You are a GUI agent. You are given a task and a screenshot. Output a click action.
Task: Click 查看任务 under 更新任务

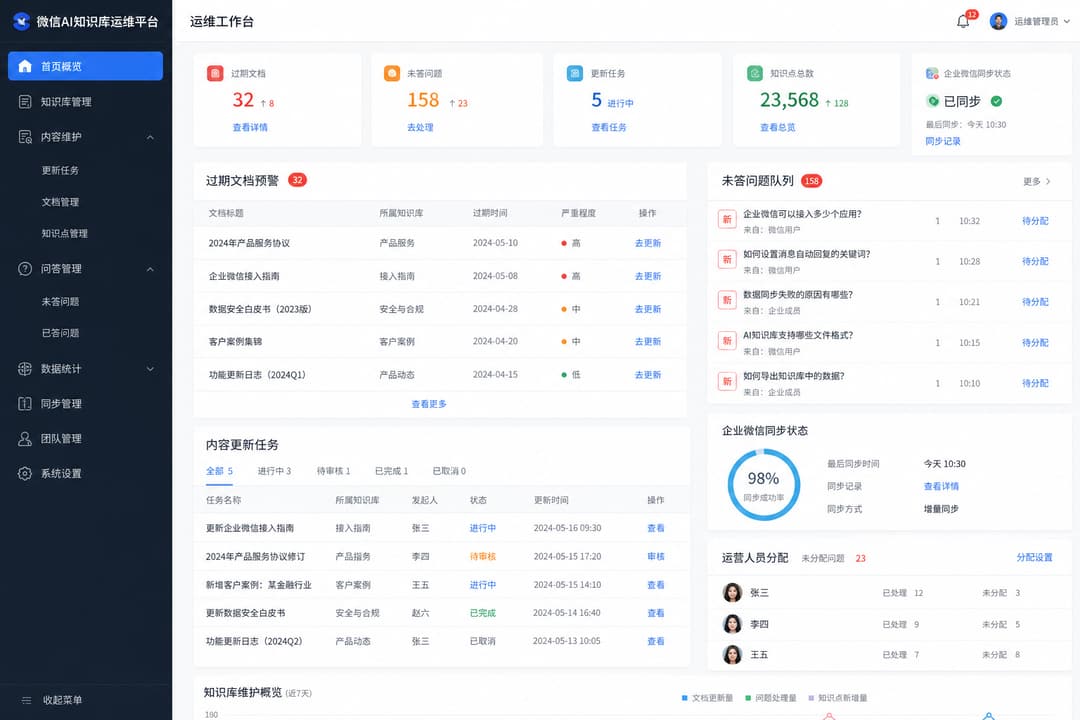[x=609, y=127]
